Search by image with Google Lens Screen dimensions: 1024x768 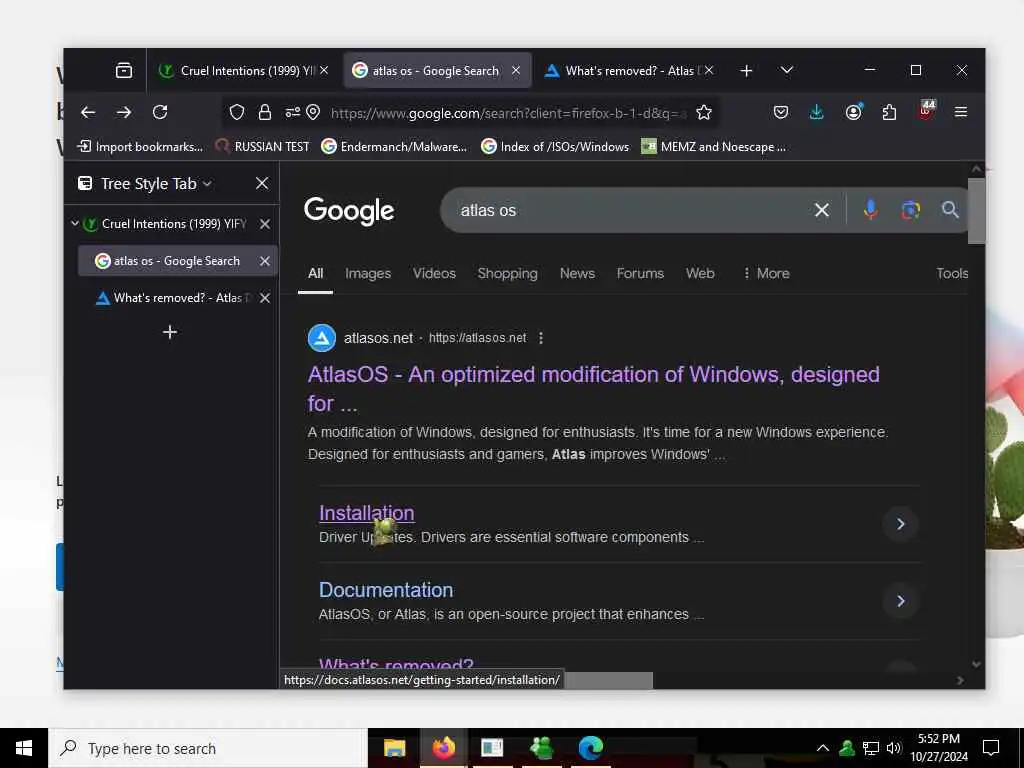911,210
